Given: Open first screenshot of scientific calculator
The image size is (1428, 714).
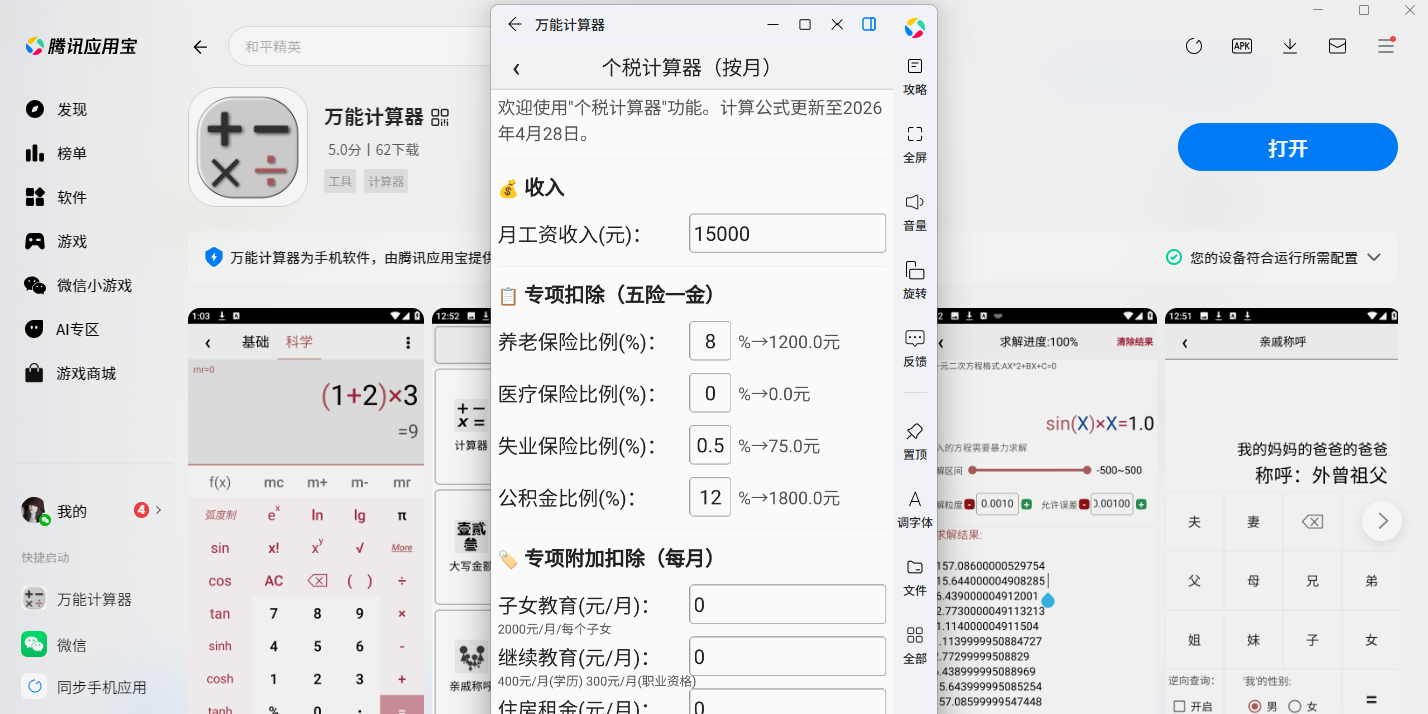Looking at the screenshot, I should pyautogui.click(x=306, y=511).
